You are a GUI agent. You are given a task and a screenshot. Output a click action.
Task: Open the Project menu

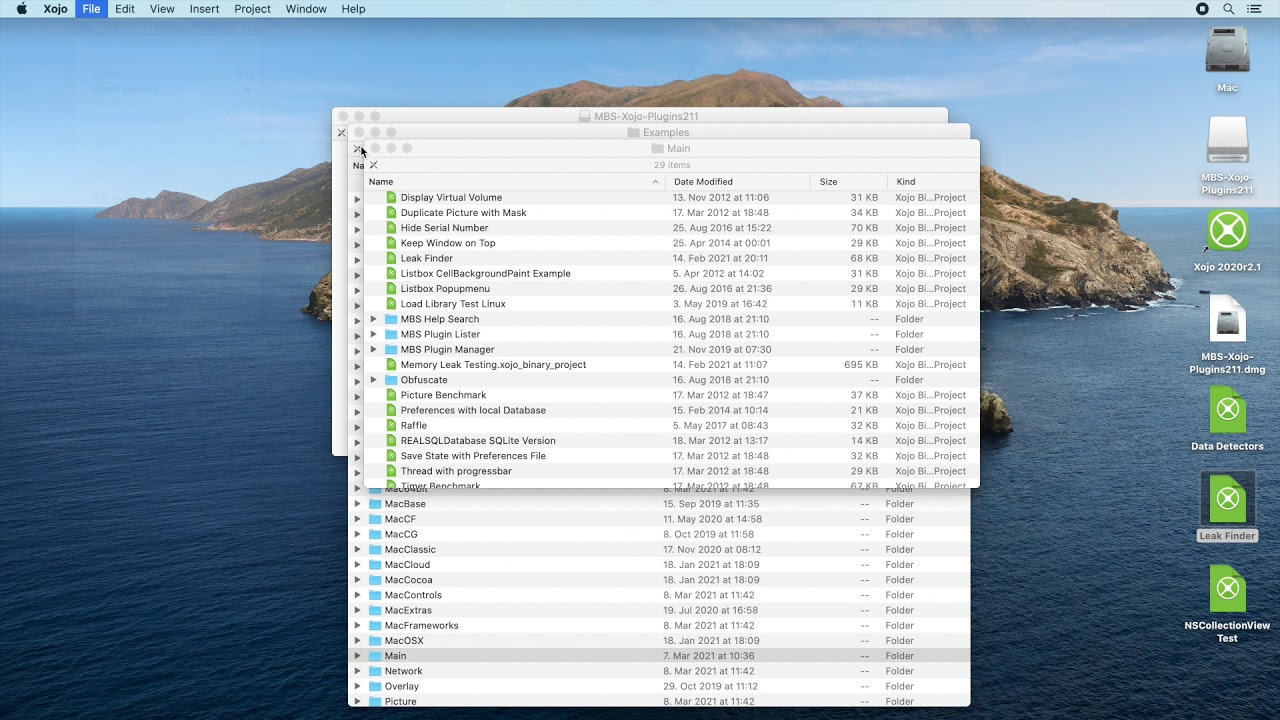tap(252, 9)
